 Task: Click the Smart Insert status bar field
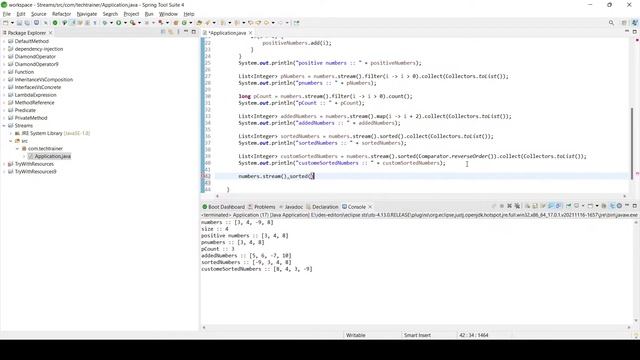417,335
